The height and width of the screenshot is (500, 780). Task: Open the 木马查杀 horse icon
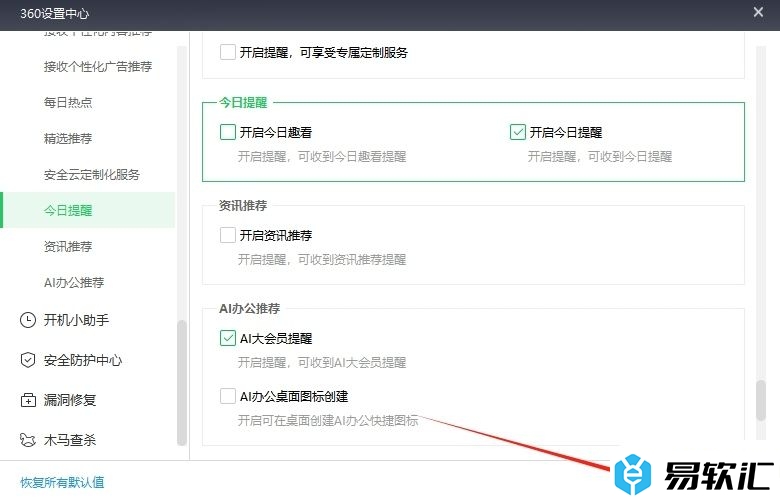pos(28,440)
